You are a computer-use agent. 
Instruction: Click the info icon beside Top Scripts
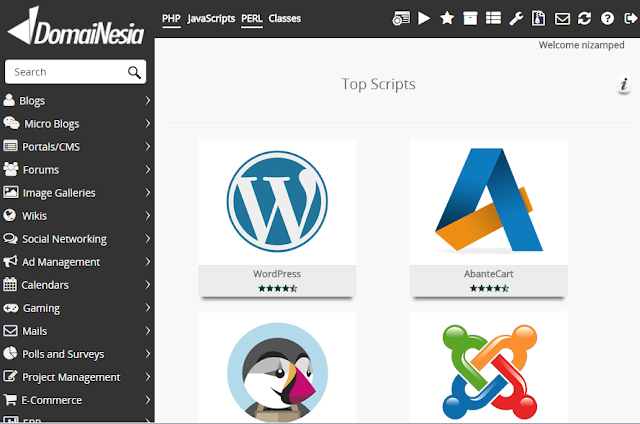pyautogui.click(x=624, y=84)
